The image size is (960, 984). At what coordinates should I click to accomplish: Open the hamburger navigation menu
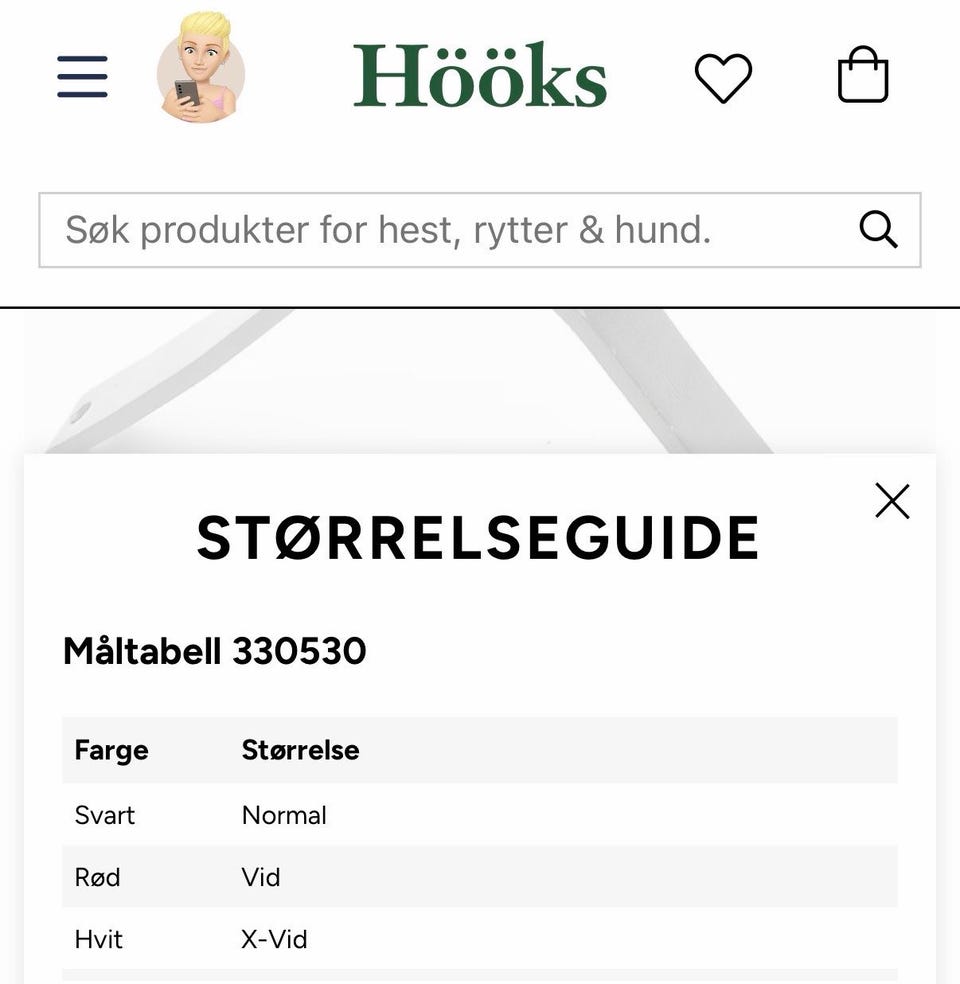point(82,77)
